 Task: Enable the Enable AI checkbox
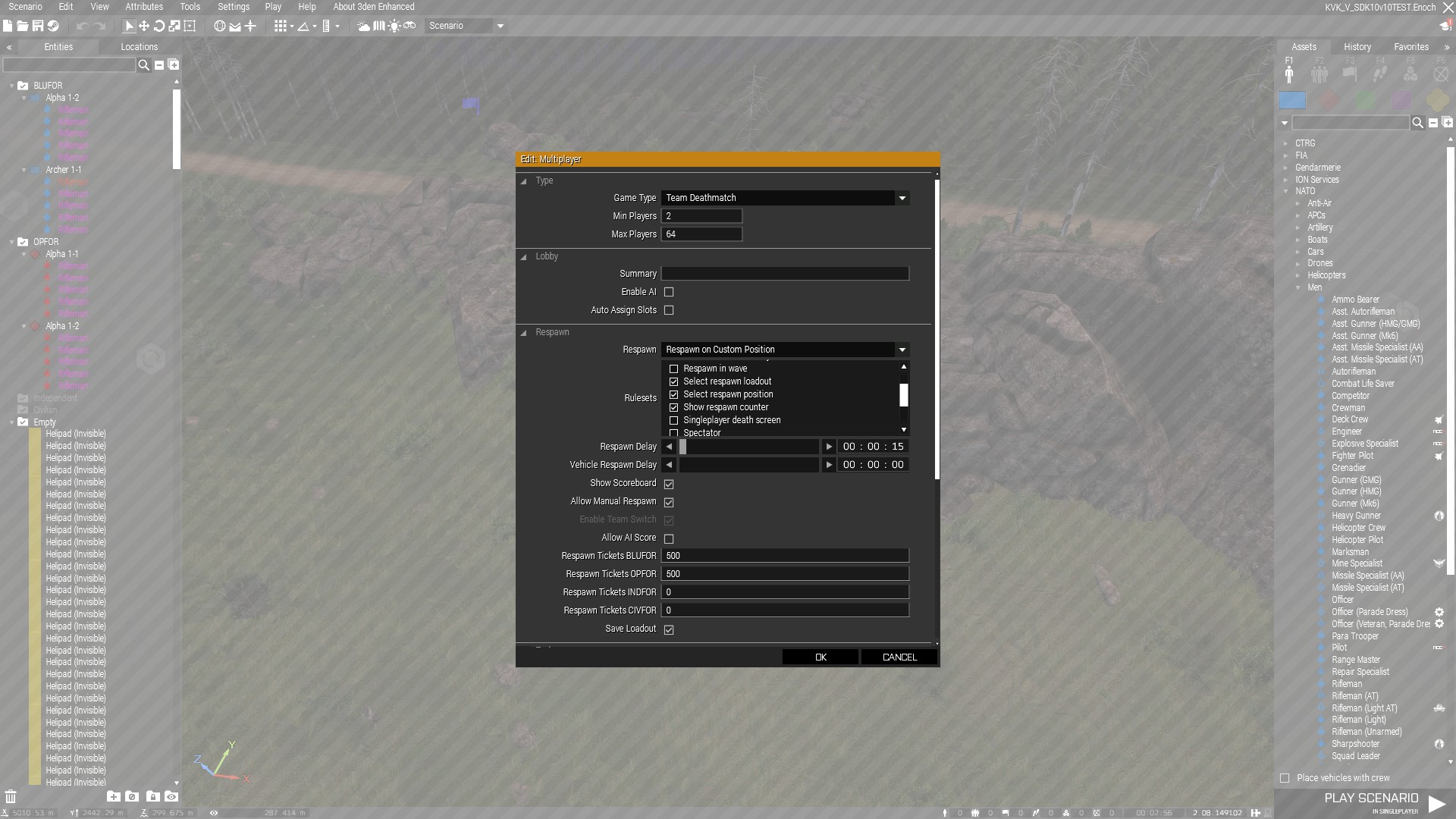(669, 292)
